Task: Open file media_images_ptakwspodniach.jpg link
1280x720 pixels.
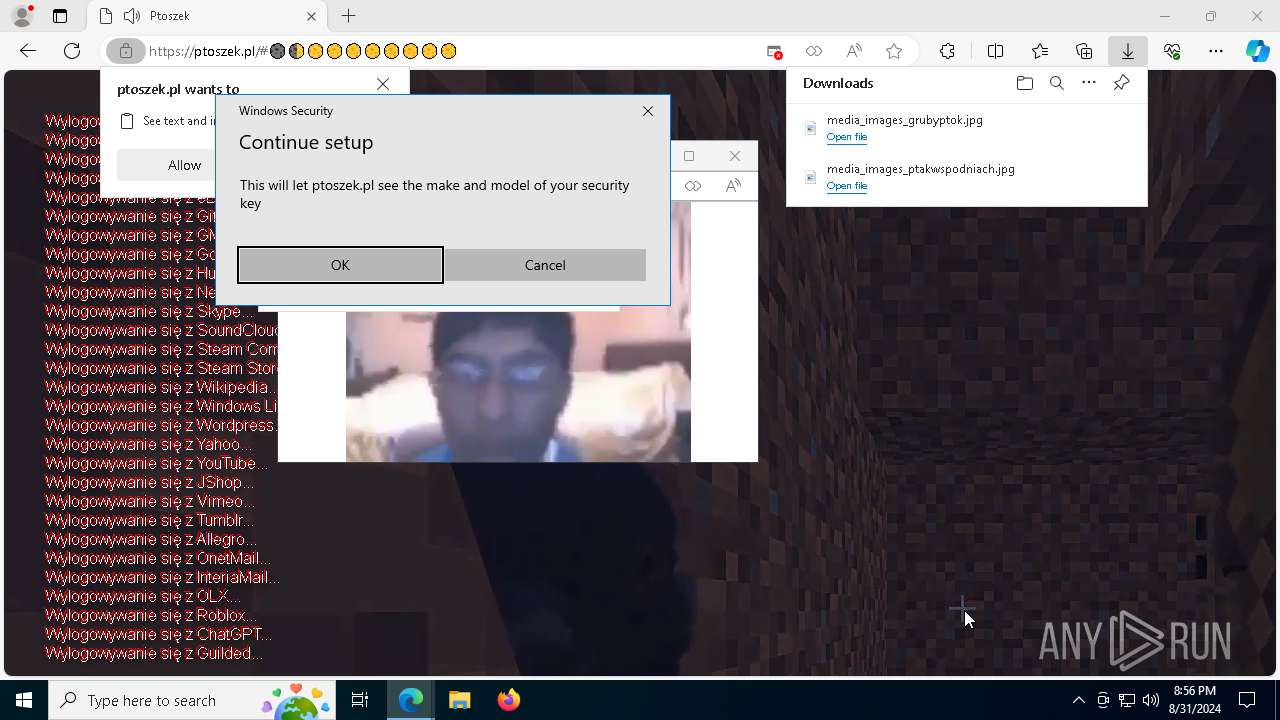Action: [847, 186]
